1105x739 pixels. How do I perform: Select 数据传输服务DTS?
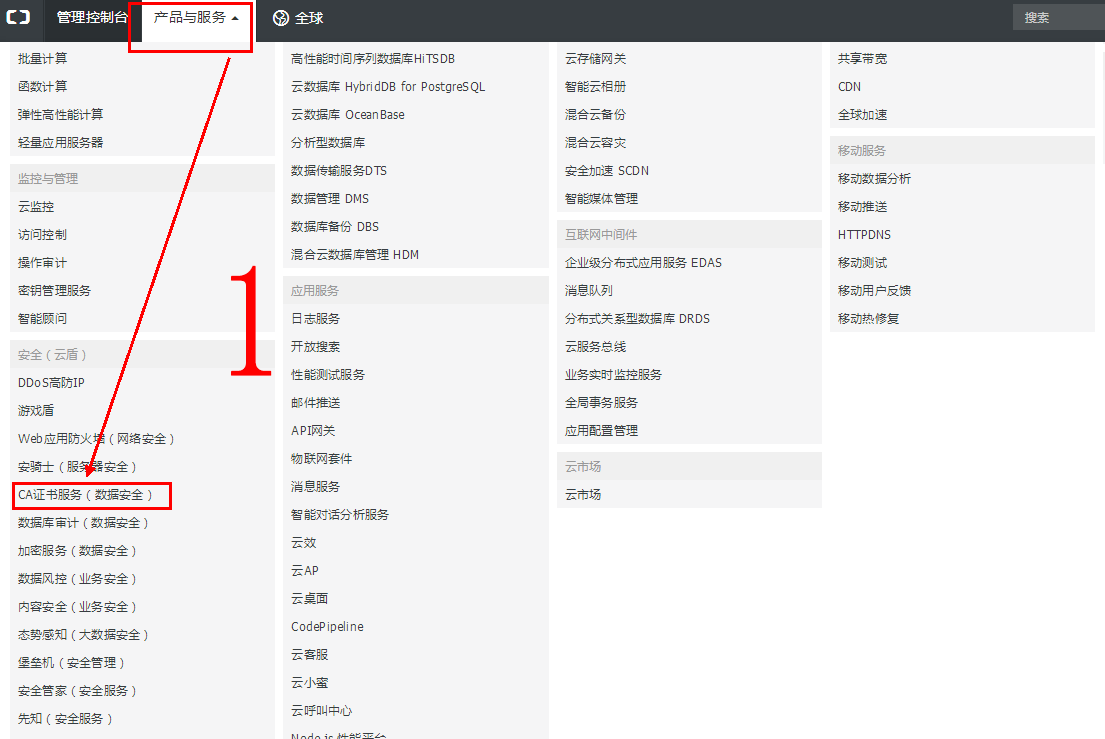click(x=338, y=171)
